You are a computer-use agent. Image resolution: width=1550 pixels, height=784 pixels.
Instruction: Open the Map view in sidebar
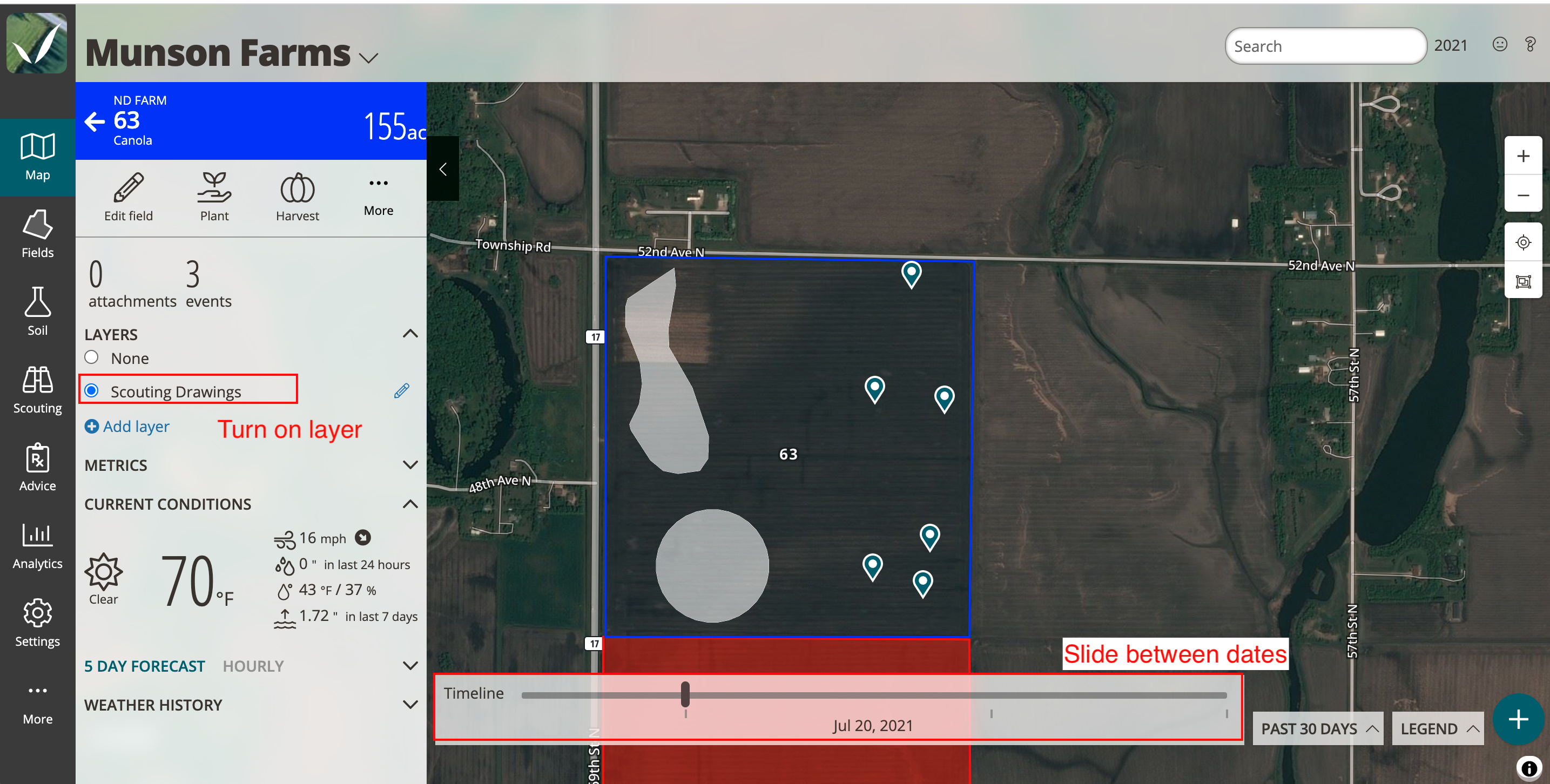click(37, 157)
